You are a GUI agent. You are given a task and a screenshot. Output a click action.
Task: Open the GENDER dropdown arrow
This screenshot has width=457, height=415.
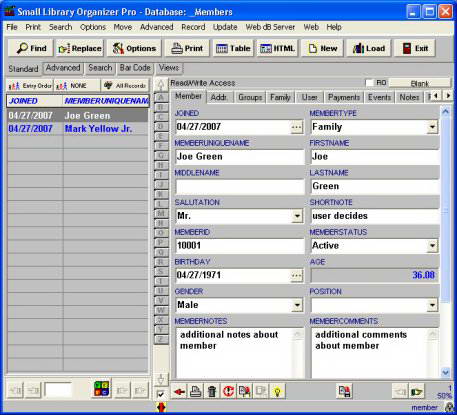tap(297, 305)
